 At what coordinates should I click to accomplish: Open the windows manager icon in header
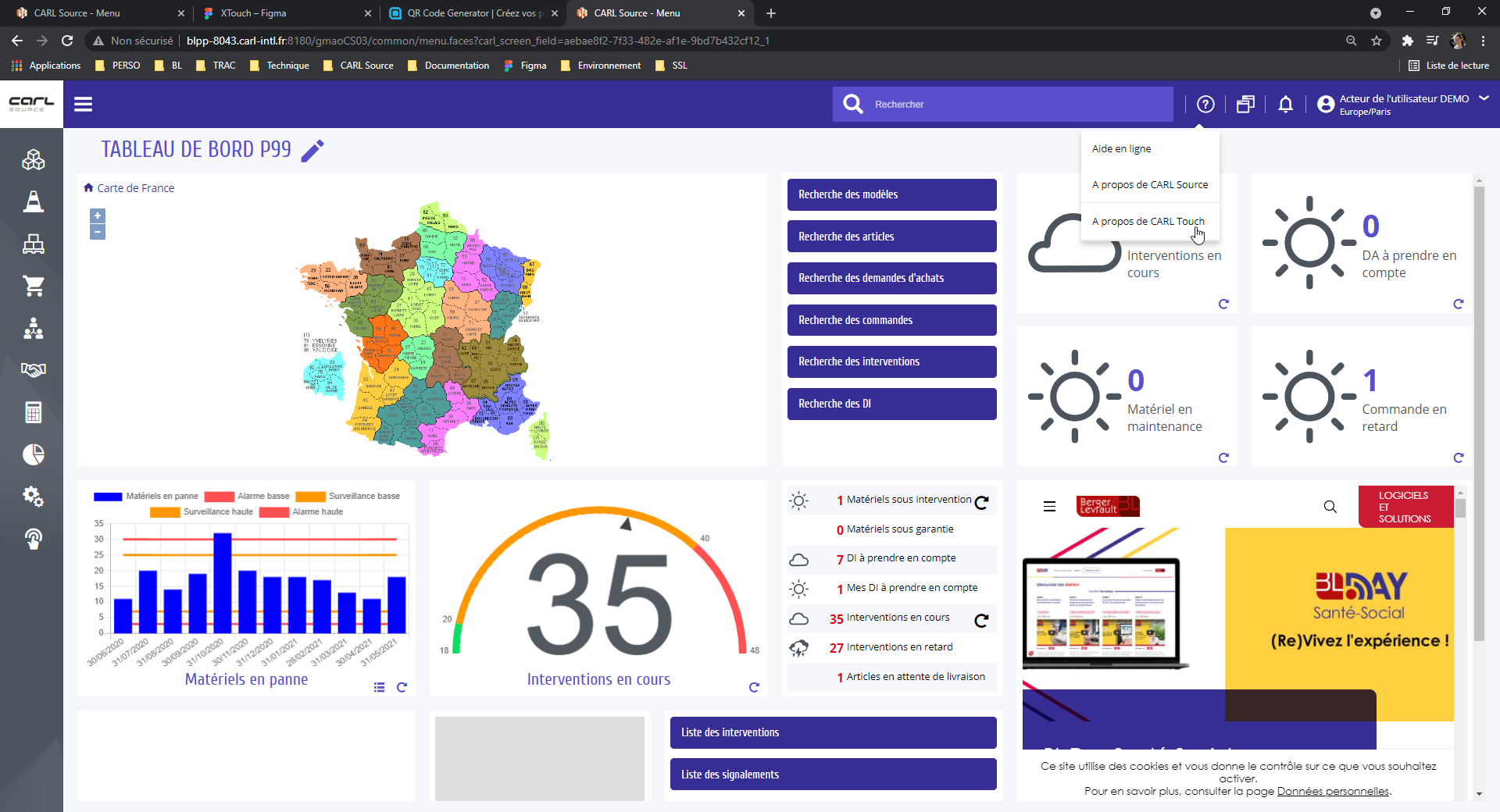[1245, 104]
